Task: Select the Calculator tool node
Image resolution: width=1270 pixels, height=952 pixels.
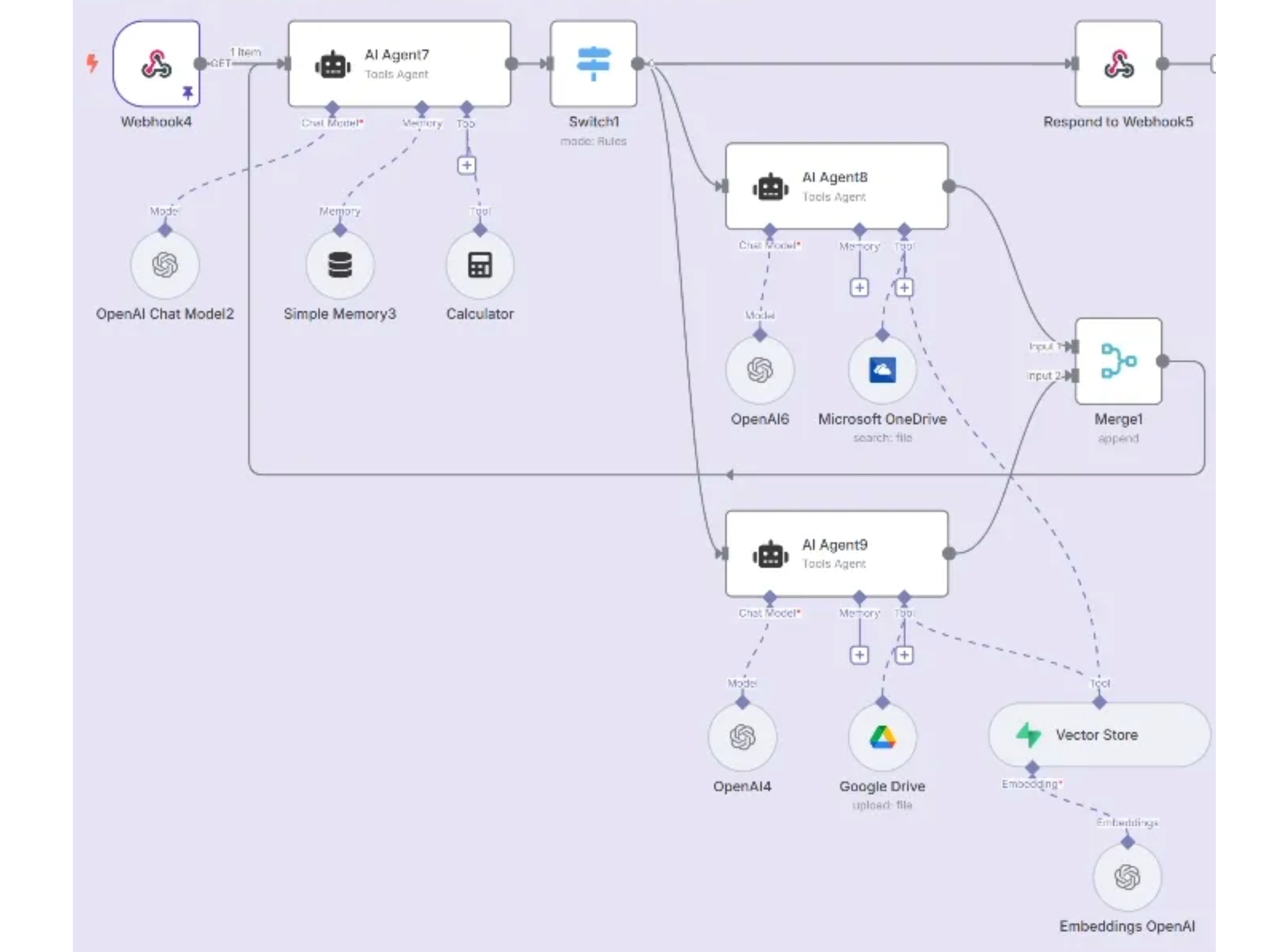Action: point(480,265)
